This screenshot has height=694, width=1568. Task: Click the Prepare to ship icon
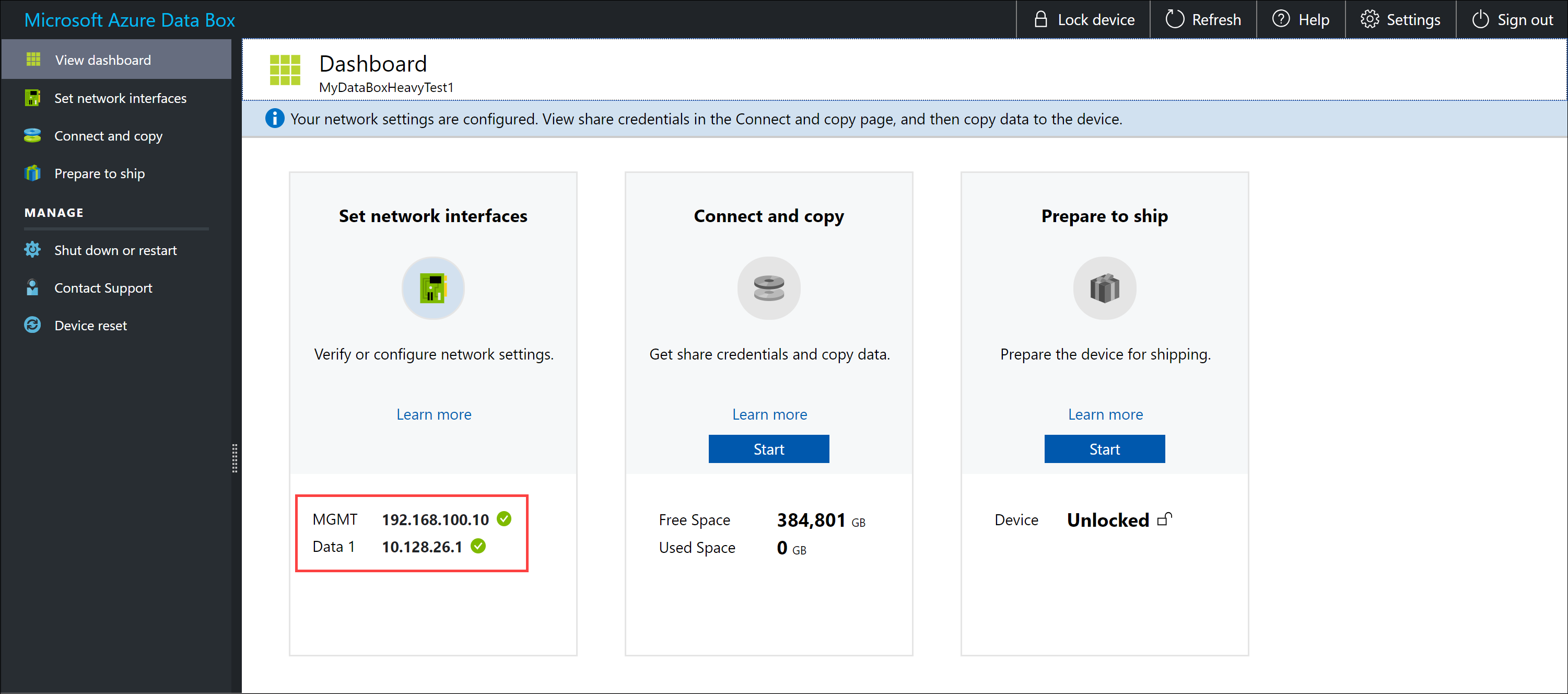(1104, 289)
